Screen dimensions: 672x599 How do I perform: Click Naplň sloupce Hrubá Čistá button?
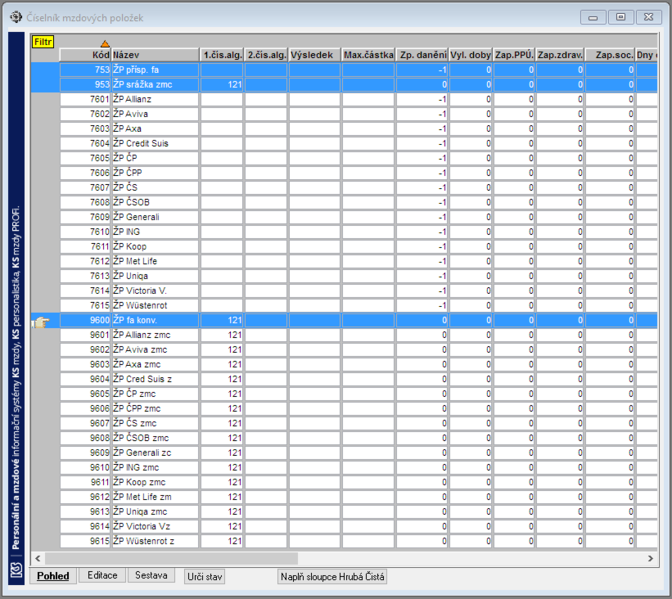pos(332,577)
